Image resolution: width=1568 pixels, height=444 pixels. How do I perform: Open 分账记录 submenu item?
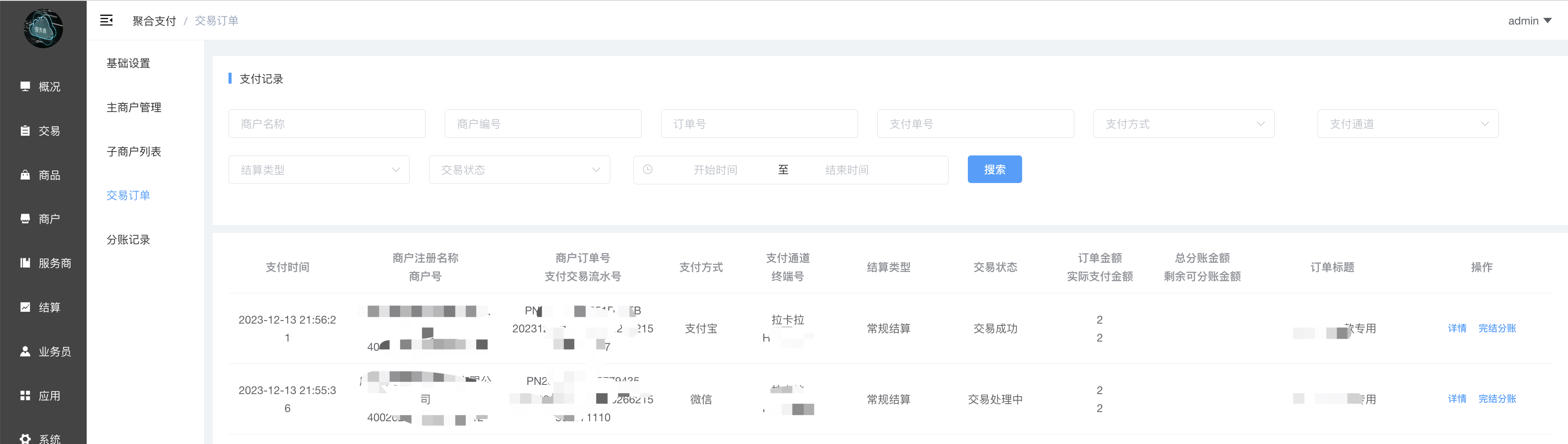coord(128,240)
